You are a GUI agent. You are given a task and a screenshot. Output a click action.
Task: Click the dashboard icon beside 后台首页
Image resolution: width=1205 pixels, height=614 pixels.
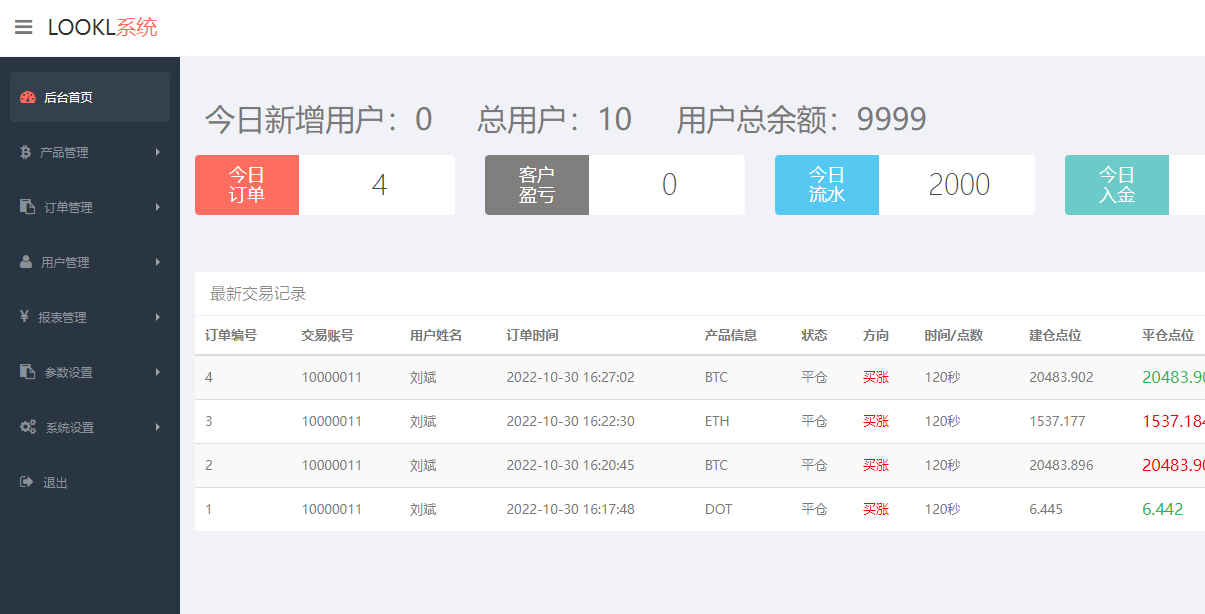tap(28, 98)
